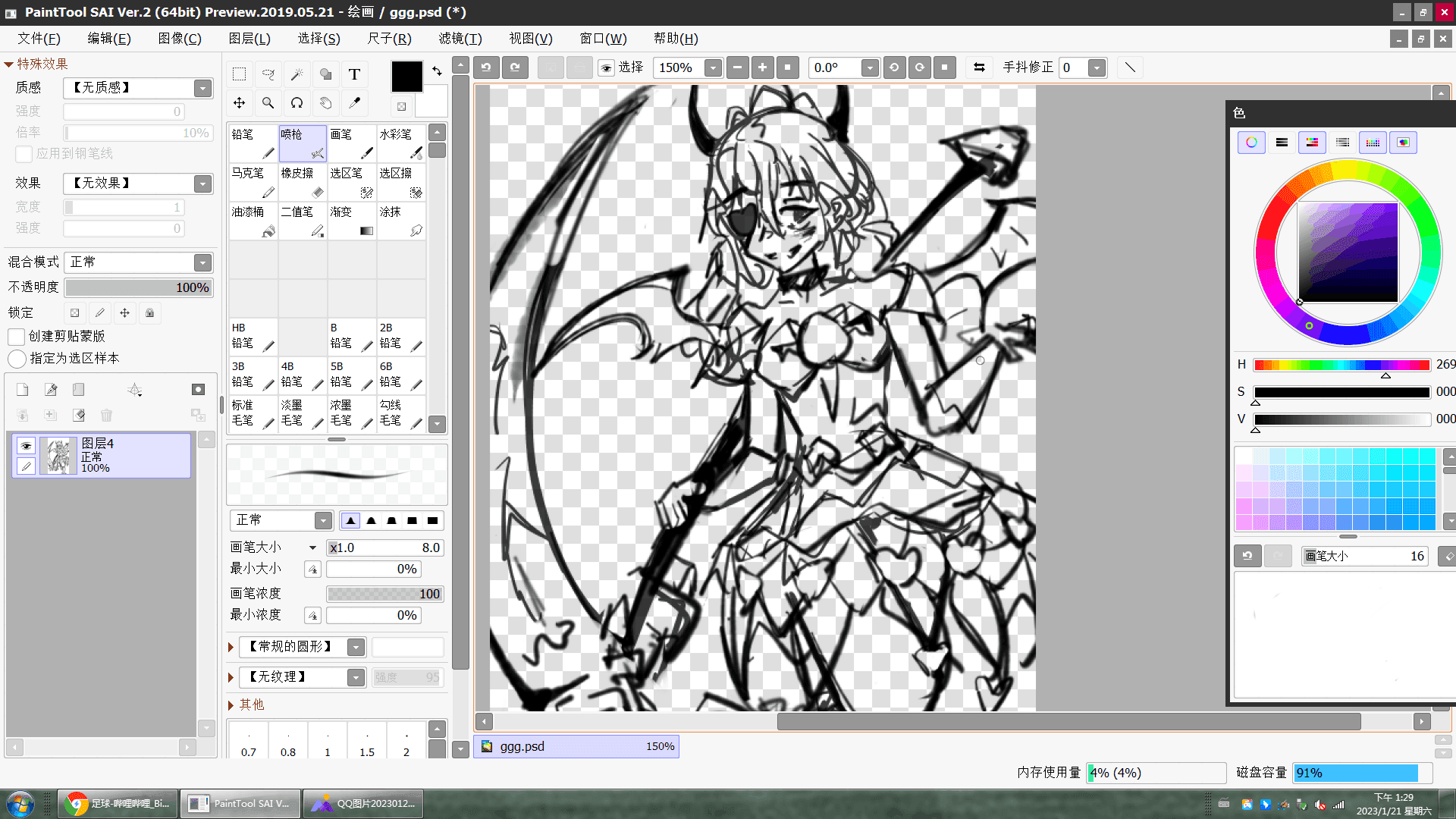Choose the 马克笔 marker brush
The height and width of the screenshot is (819, 1456).
point(253,182)
